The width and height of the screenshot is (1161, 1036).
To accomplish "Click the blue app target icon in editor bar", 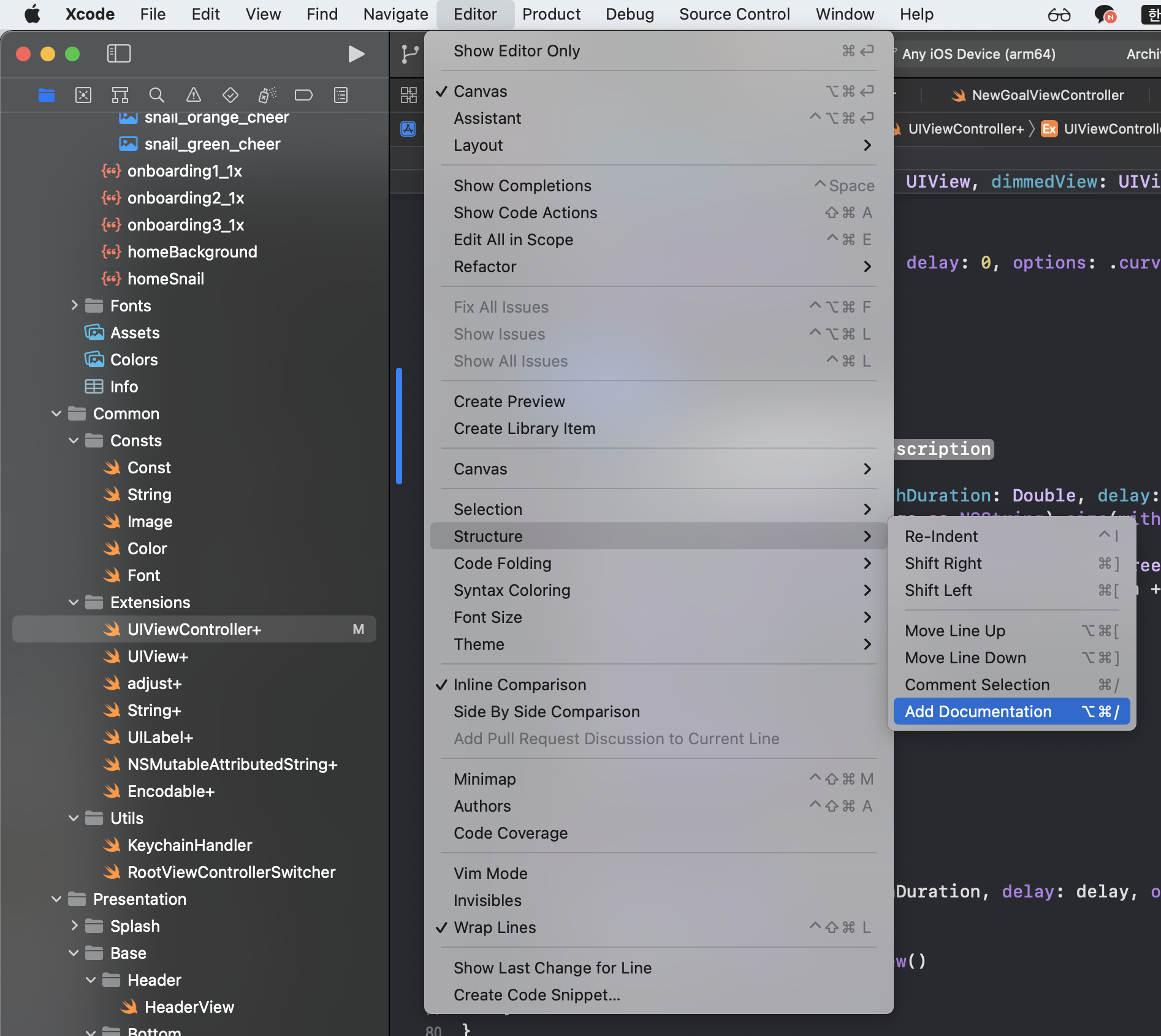I will pyautogui.click(x=408, y=129).
